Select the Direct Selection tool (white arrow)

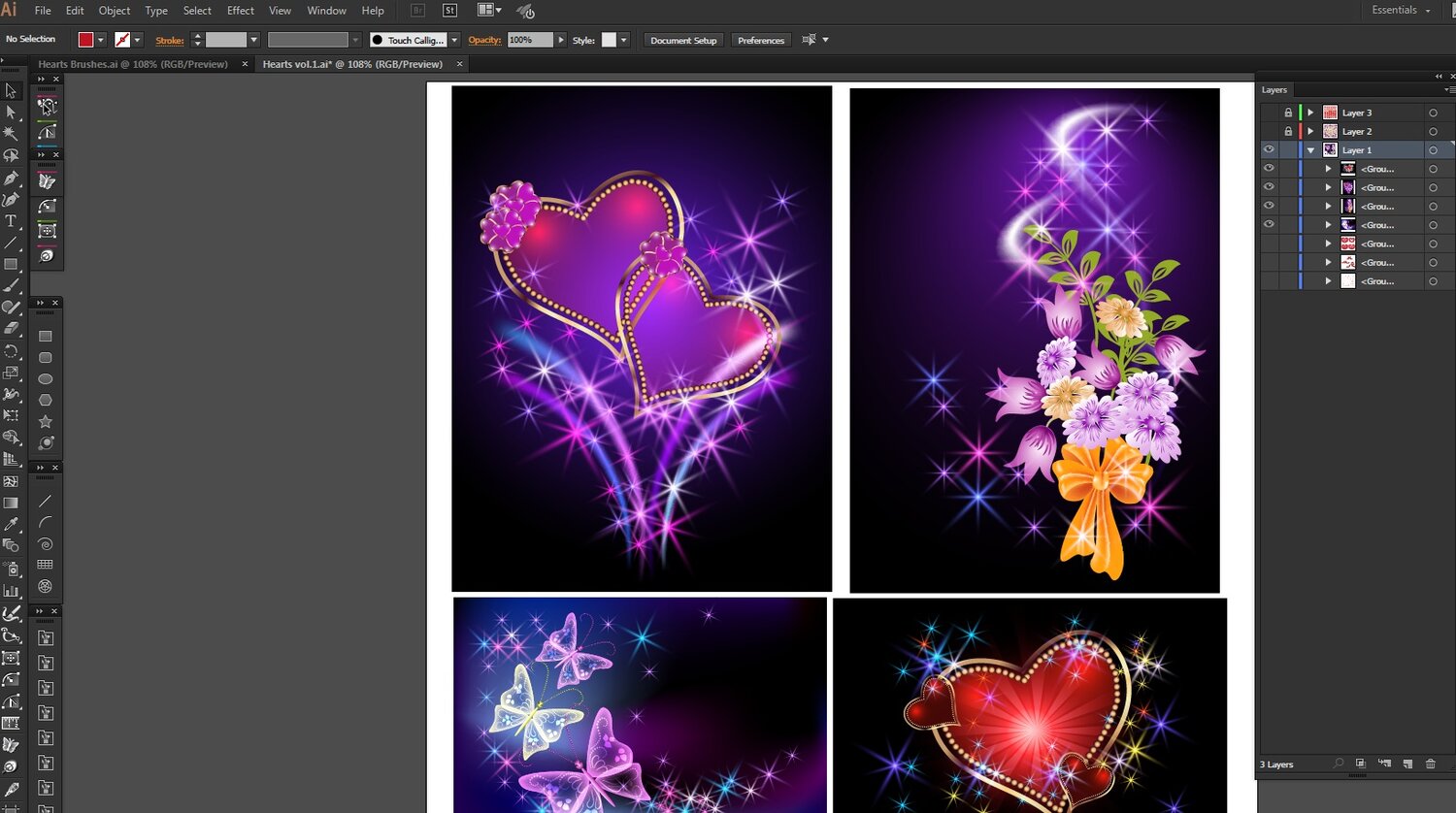click(11, 113)
